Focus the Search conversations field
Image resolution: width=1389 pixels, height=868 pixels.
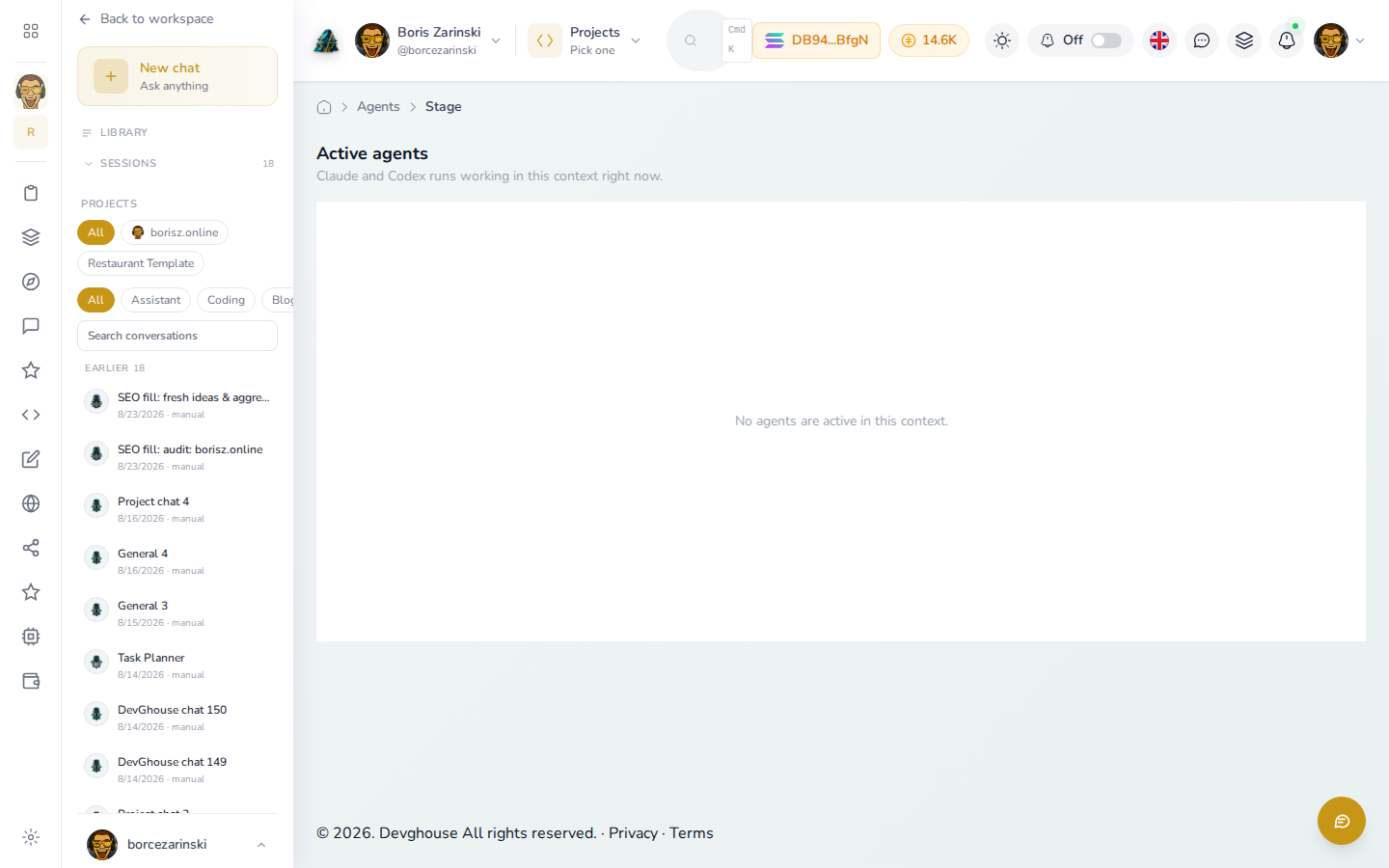pos(177,336)
